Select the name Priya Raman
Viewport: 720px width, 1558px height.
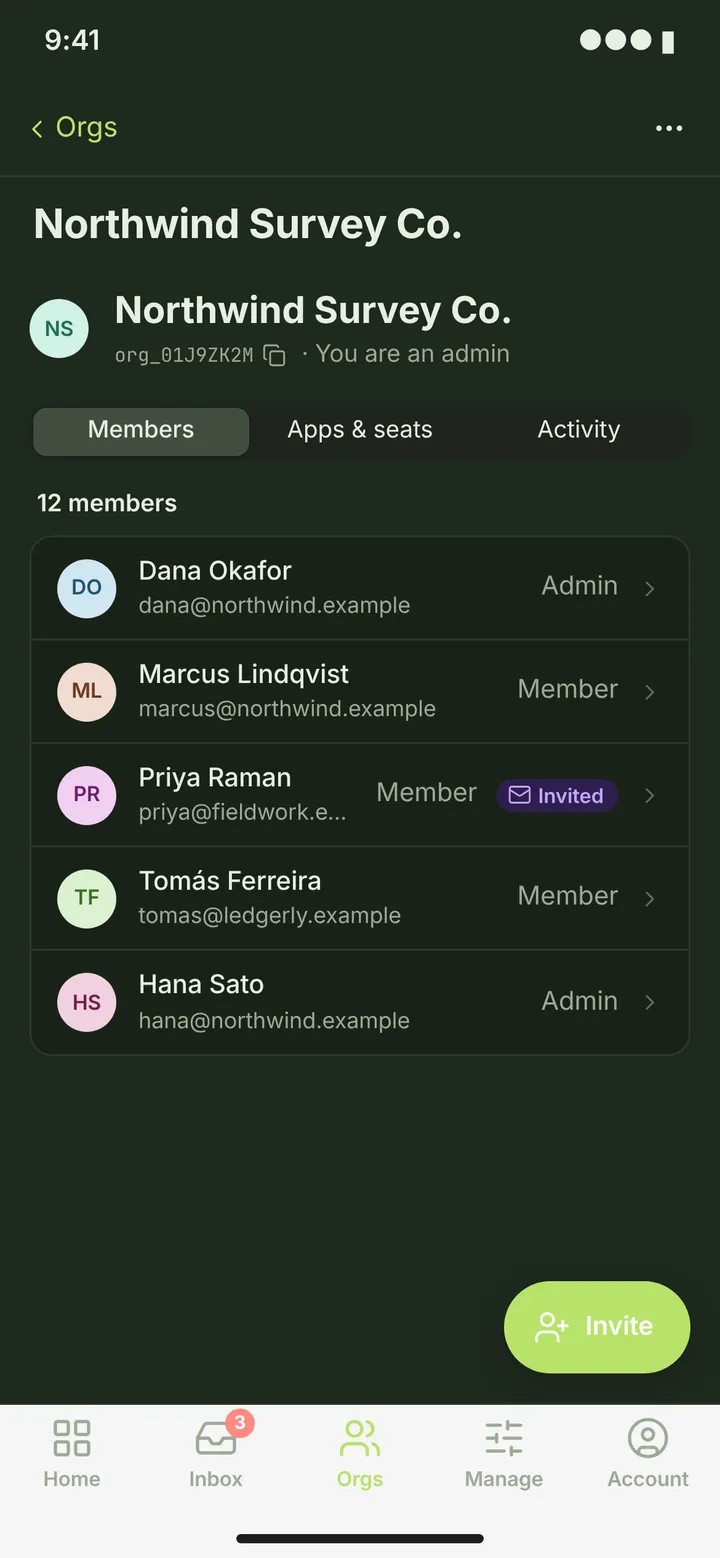[215, 778]
